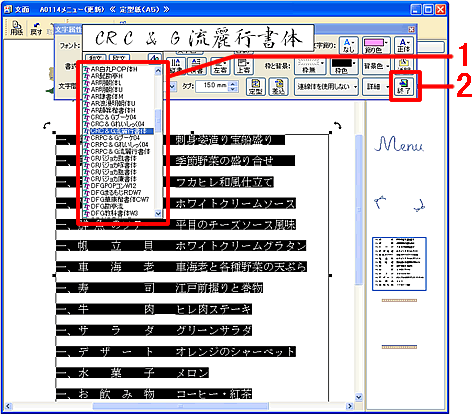Viewport: 472px width, 414px height.
Task: Select the 左寄 left-align icon
Action: pyautogui.click(x=220, y=66)
